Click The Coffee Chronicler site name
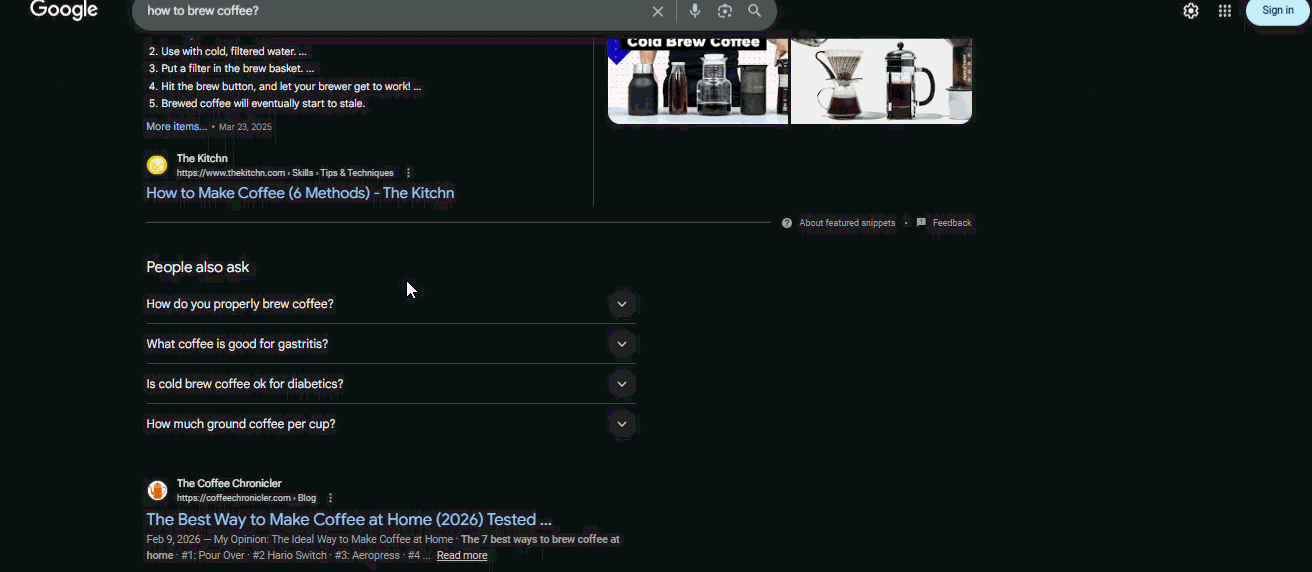The height and width of the screenshot is (572, 1312). (x=229, y=483)
